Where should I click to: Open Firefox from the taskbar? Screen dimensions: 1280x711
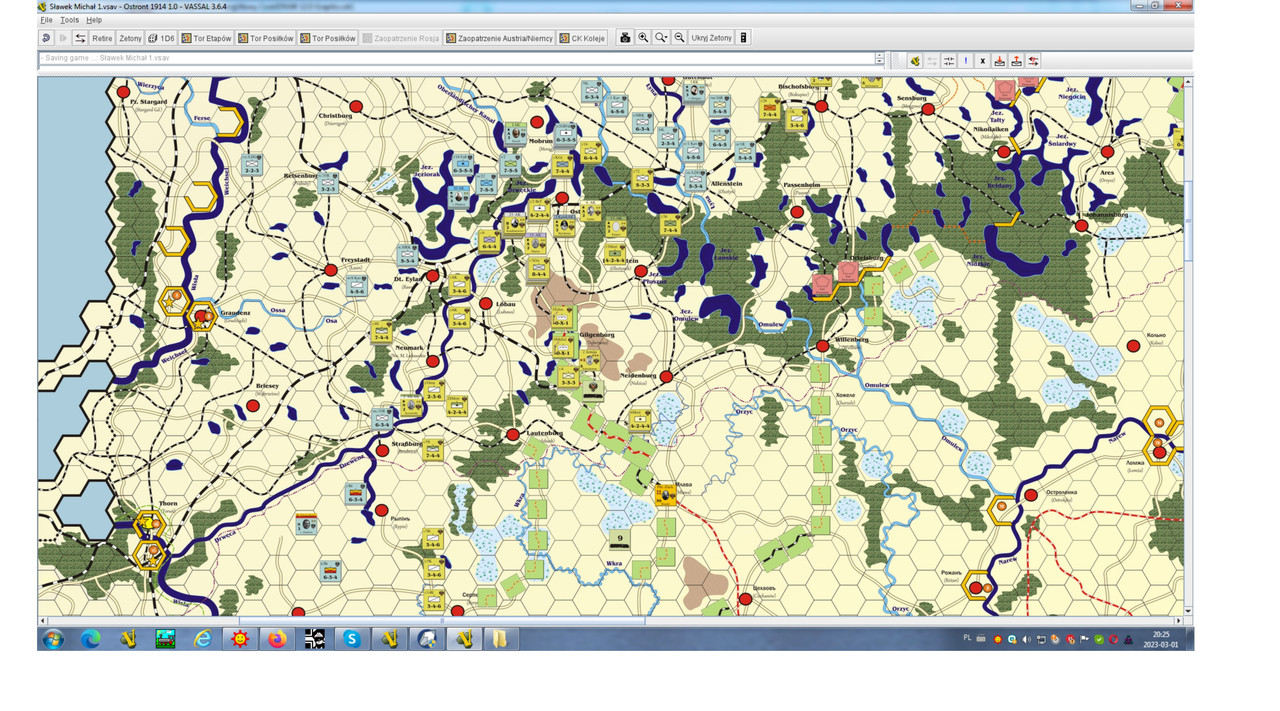[277, 639]
